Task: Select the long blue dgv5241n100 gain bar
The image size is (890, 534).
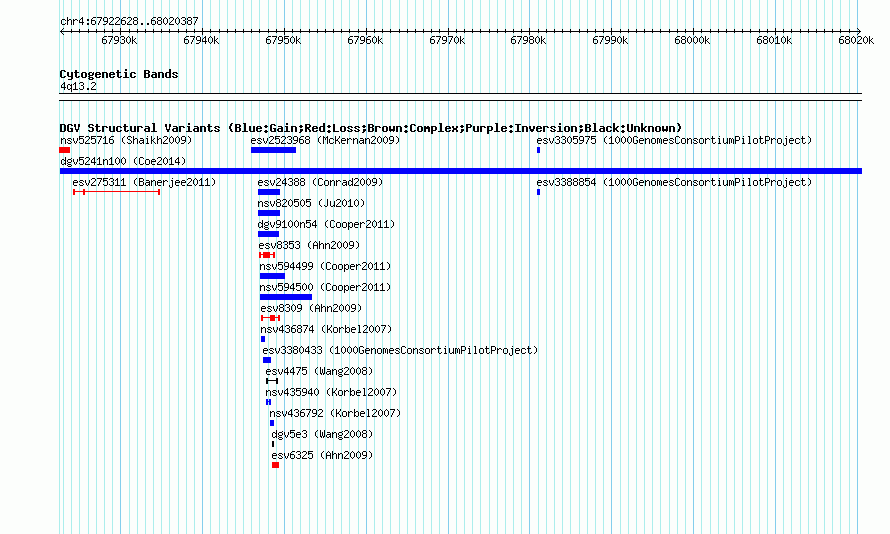Action: (461, 171)
